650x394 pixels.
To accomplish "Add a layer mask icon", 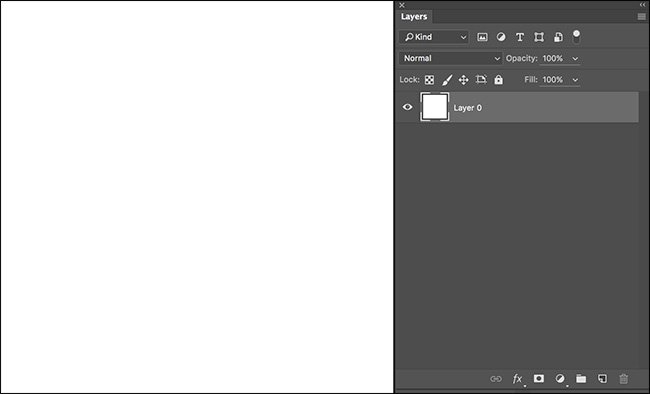I will [x=538, y=378].
